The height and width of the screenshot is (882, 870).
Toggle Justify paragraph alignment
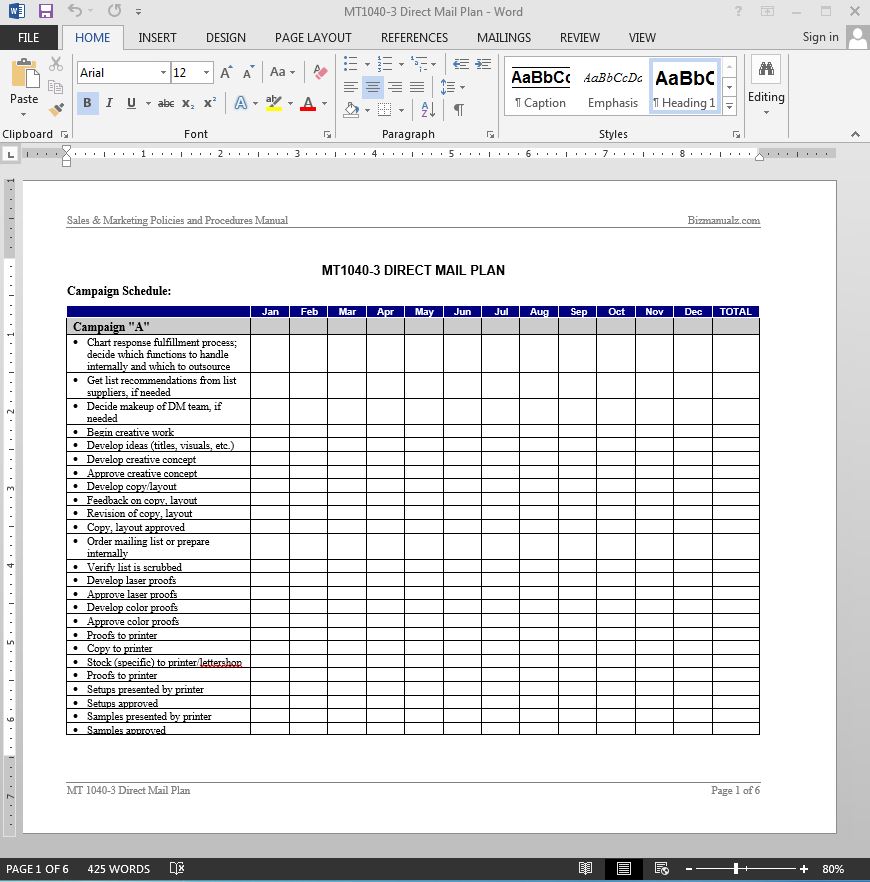(417, 87)
